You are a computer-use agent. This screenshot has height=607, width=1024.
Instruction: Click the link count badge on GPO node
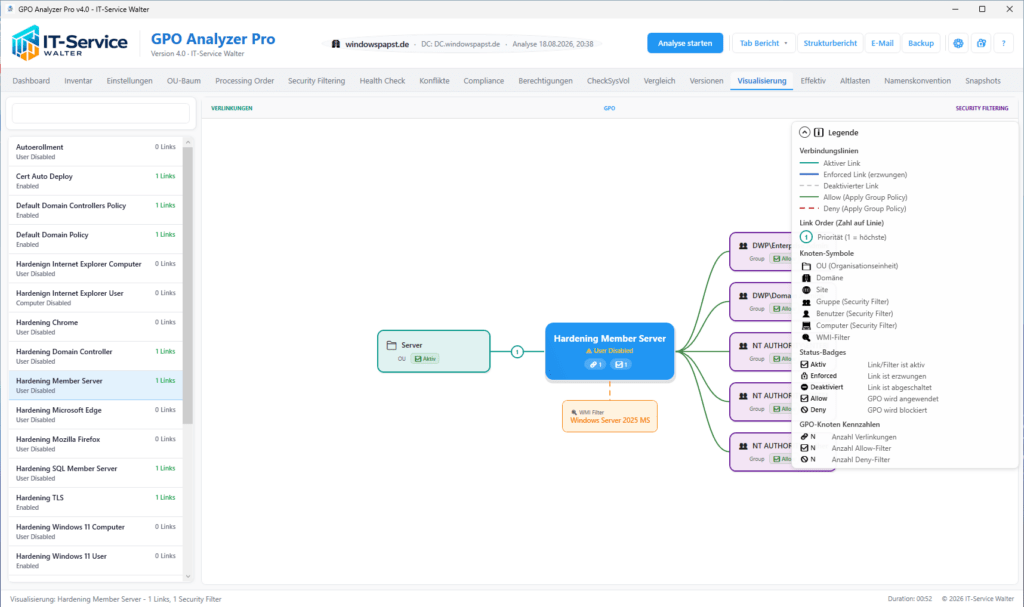pyautogui.click(x=594, y=365)
